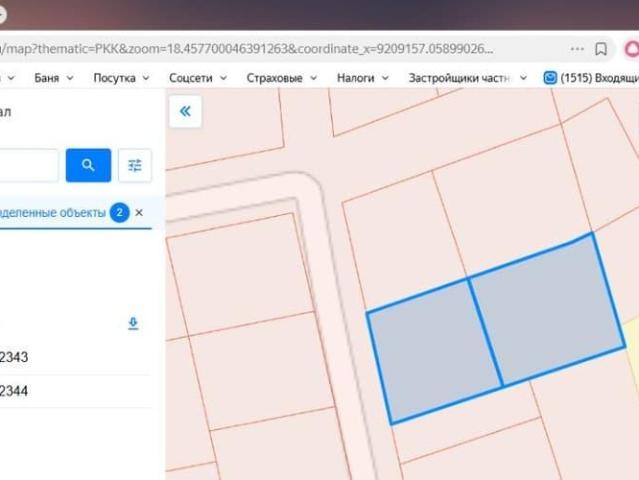Select the list entry ending 2343

(x=75, y=357)
